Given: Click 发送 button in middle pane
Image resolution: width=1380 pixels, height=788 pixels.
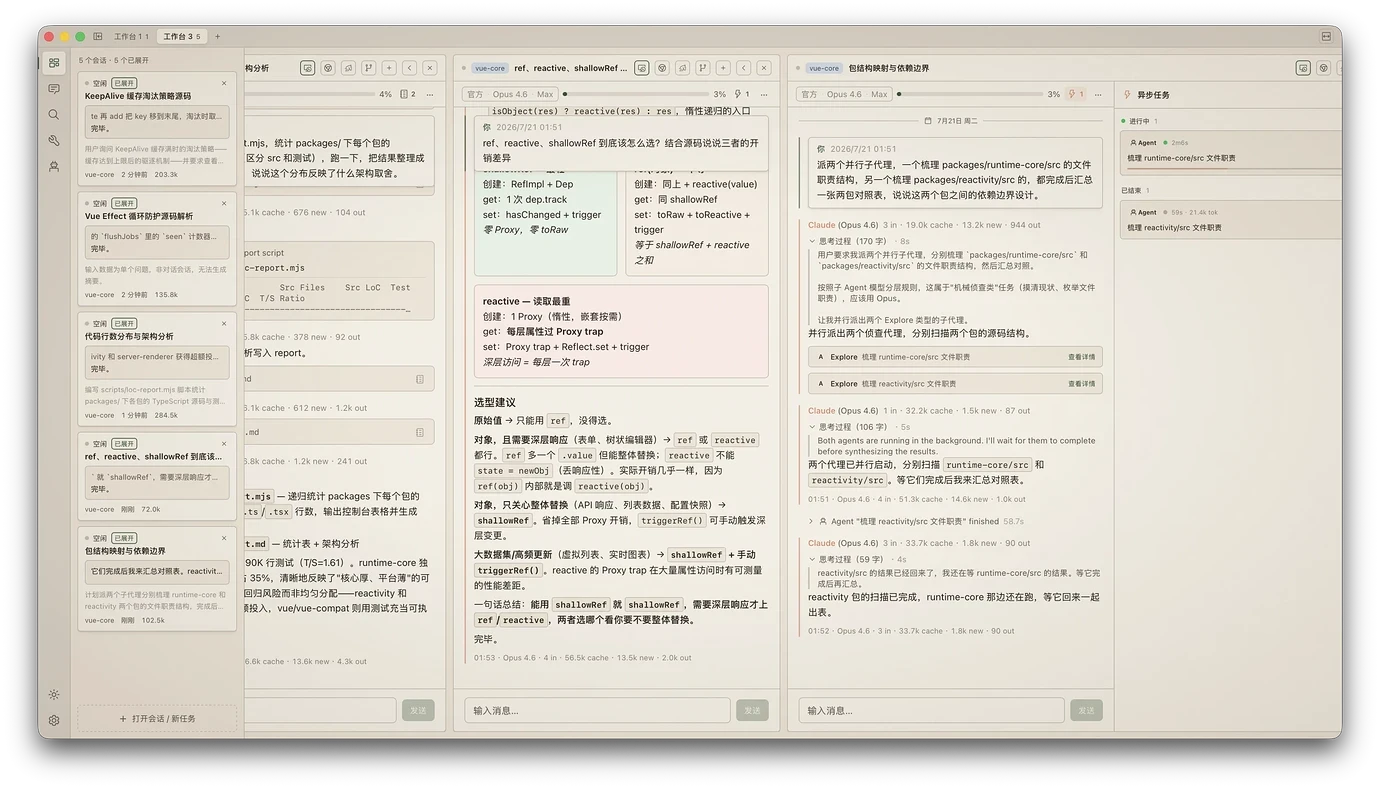Looking at the screenshot, I should pos(752,710).
